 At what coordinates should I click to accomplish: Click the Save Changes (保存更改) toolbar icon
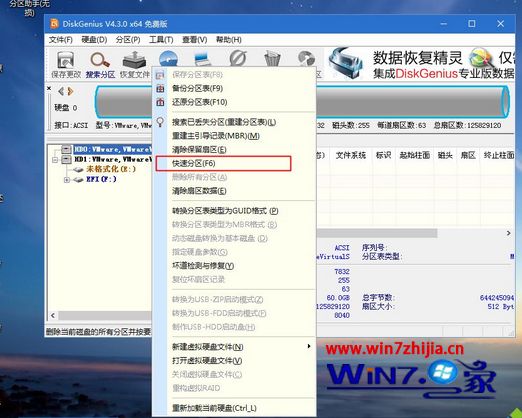pyautogui.click(x=66, y=65)
